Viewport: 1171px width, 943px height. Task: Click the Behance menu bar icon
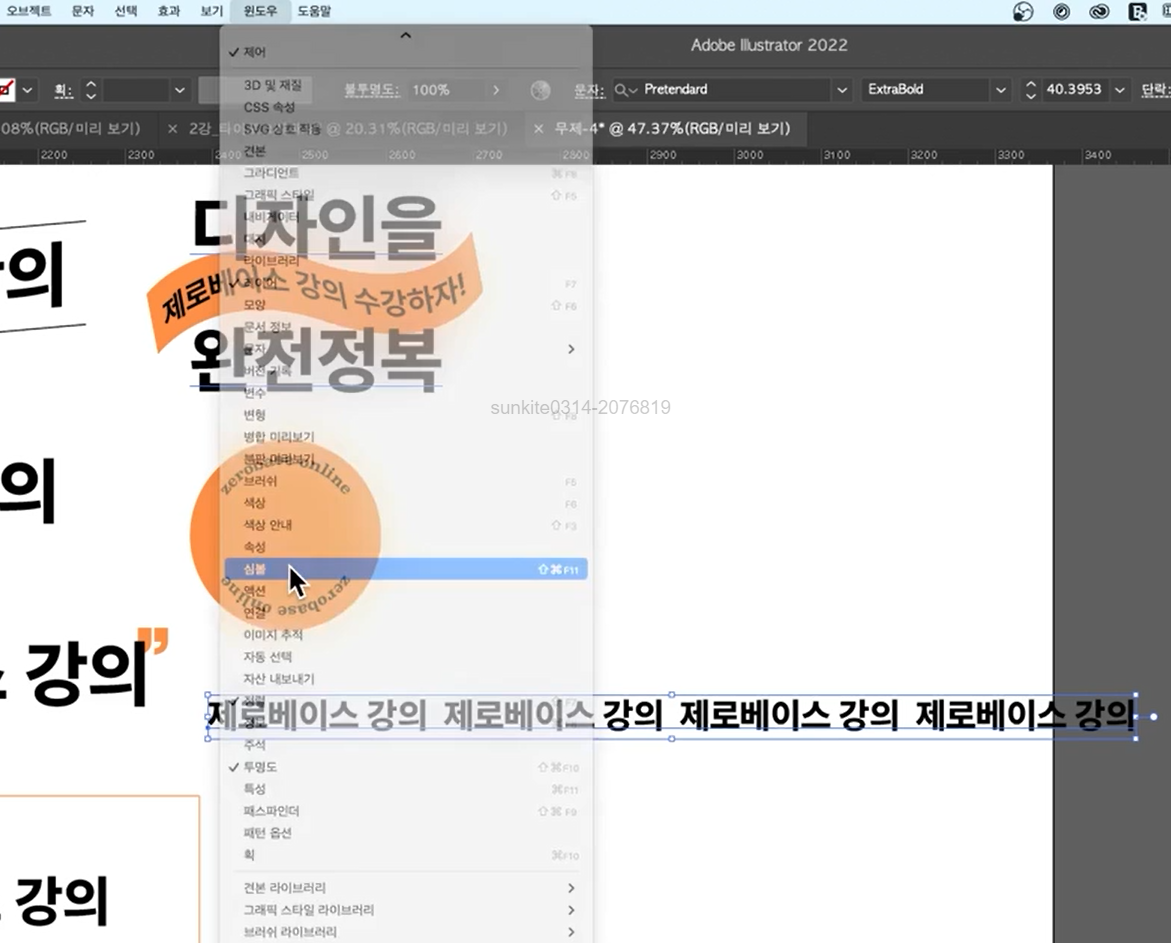coord(1137,11)
